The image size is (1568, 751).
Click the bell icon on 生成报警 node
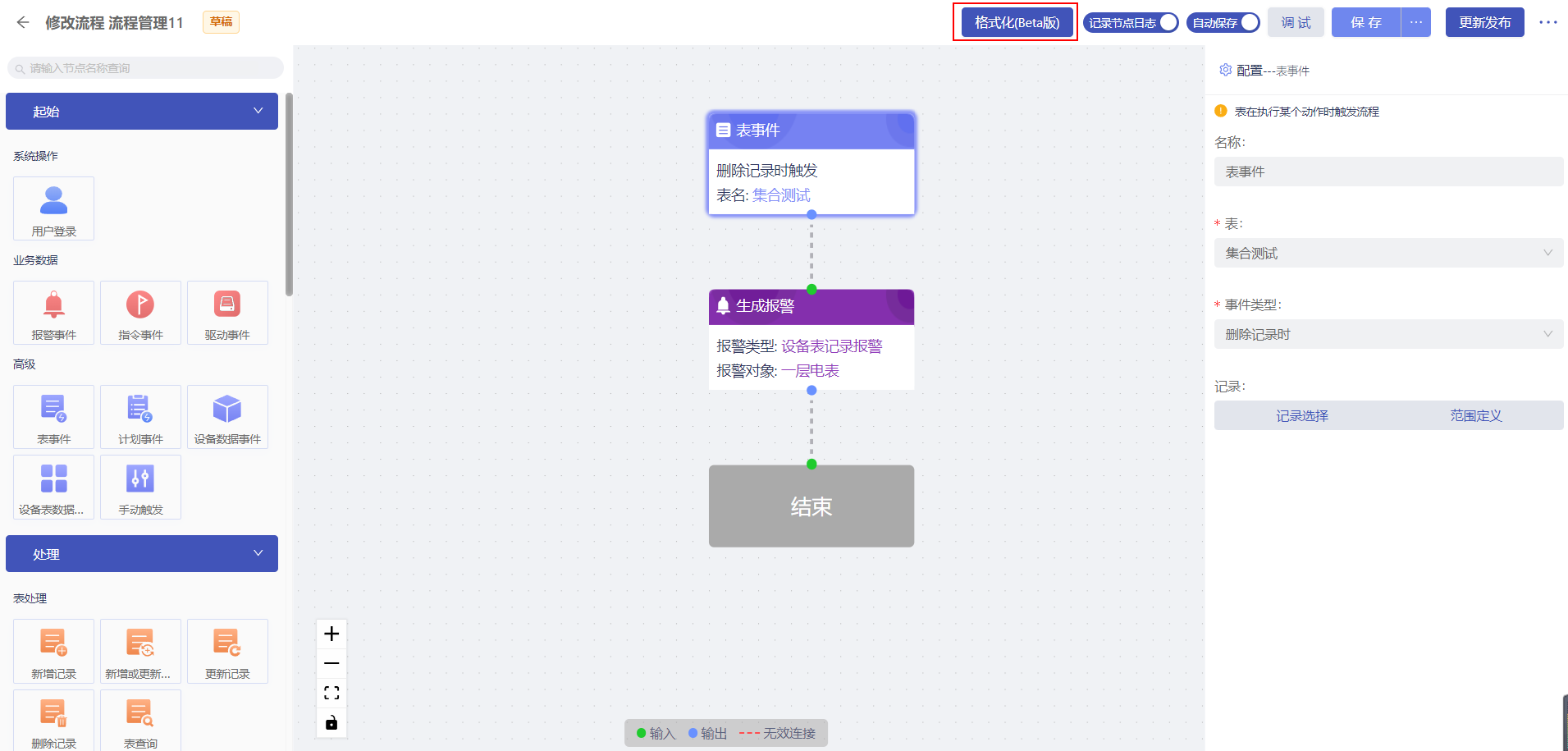[723, 306]
